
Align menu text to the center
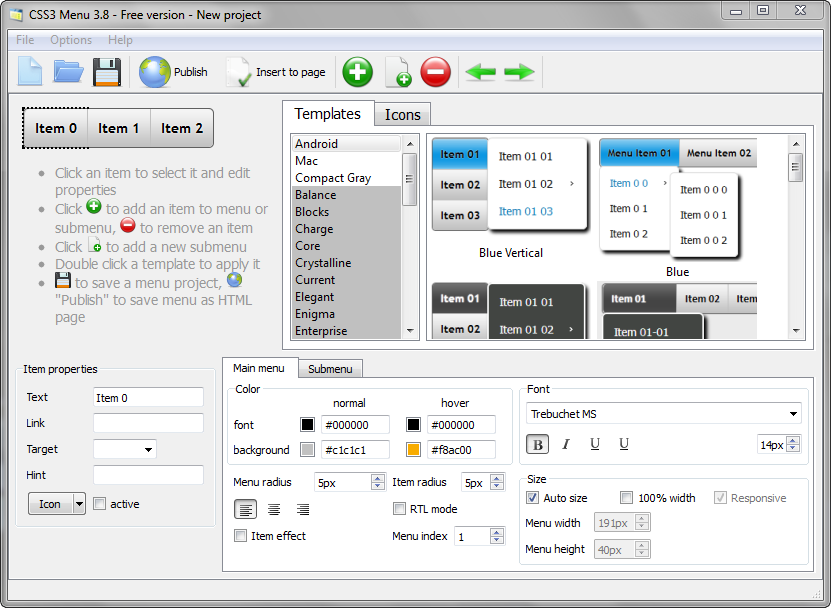click(x=274, y=509)
